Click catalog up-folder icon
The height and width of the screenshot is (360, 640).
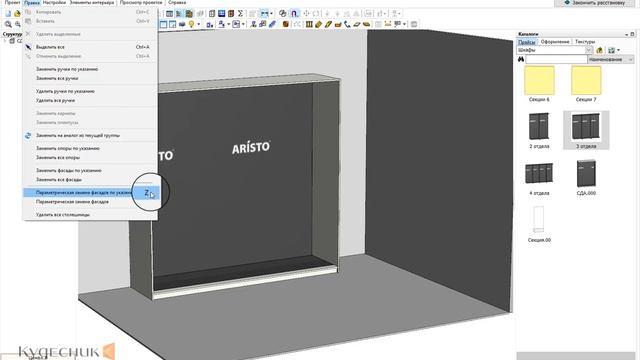(599, 50)
